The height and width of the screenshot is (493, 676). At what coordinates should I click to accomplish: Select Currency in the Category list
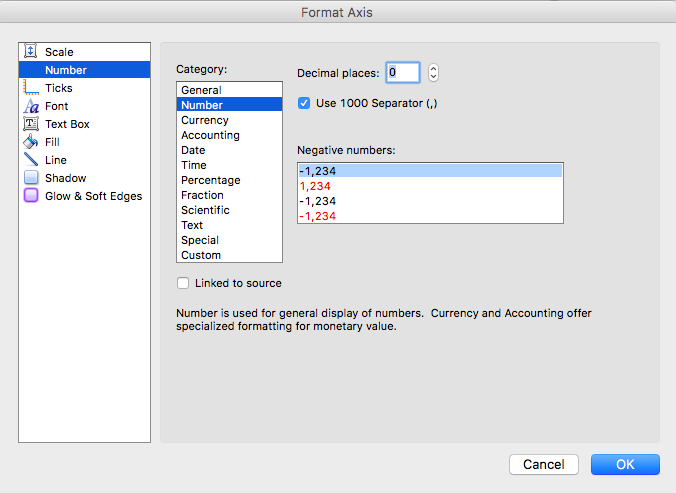205,120
